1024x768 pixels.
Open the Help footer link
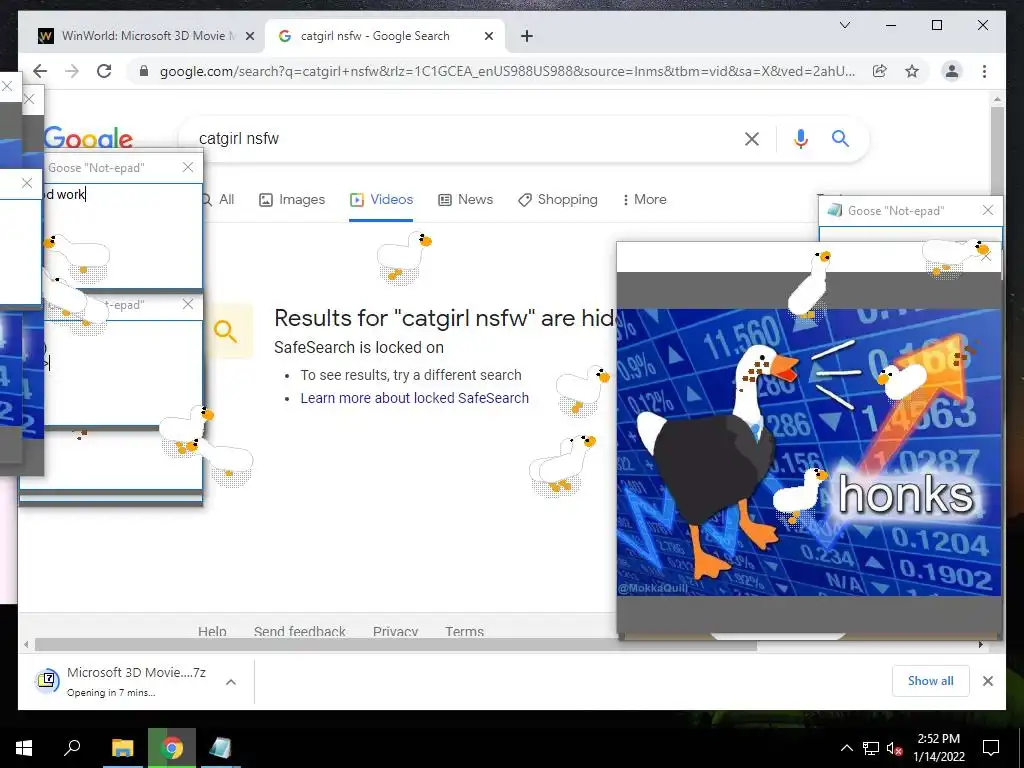coord(212,632)
